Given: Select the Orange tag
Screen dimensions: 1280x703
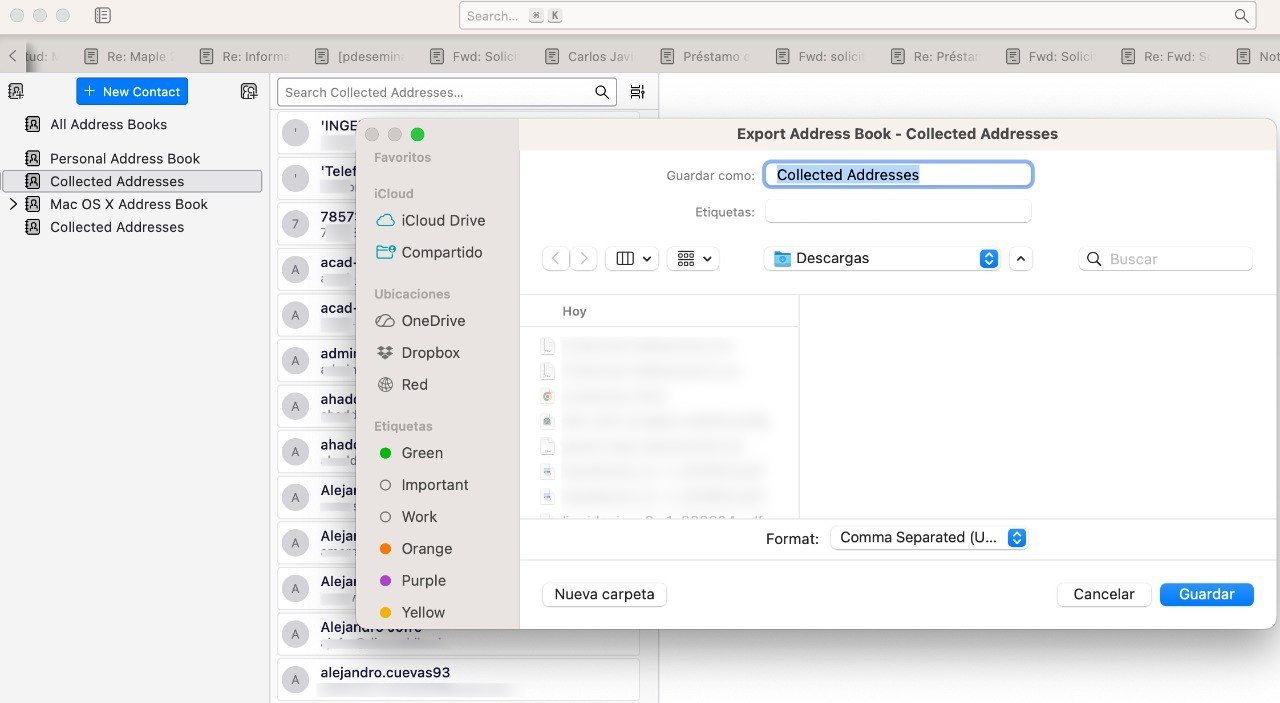Looking at the screenshot, I should pos(416,549).
